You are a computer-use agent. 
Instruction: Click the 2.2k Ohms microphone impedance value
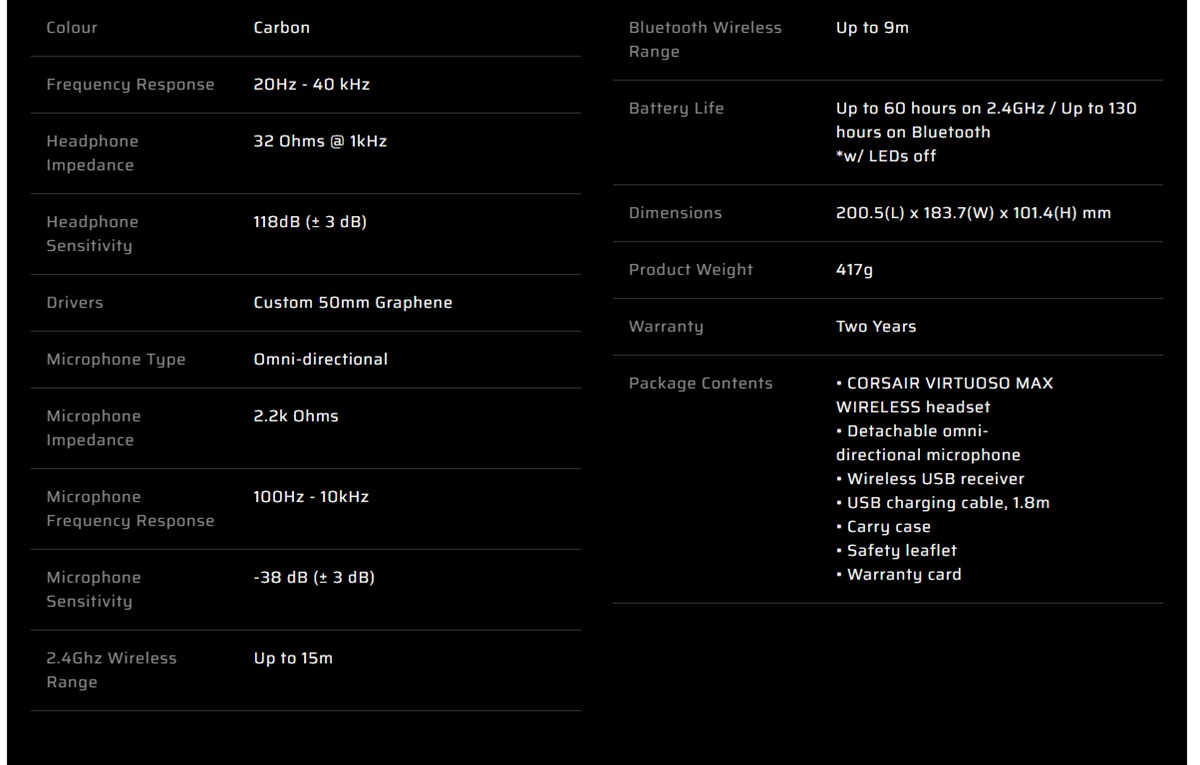296,416
